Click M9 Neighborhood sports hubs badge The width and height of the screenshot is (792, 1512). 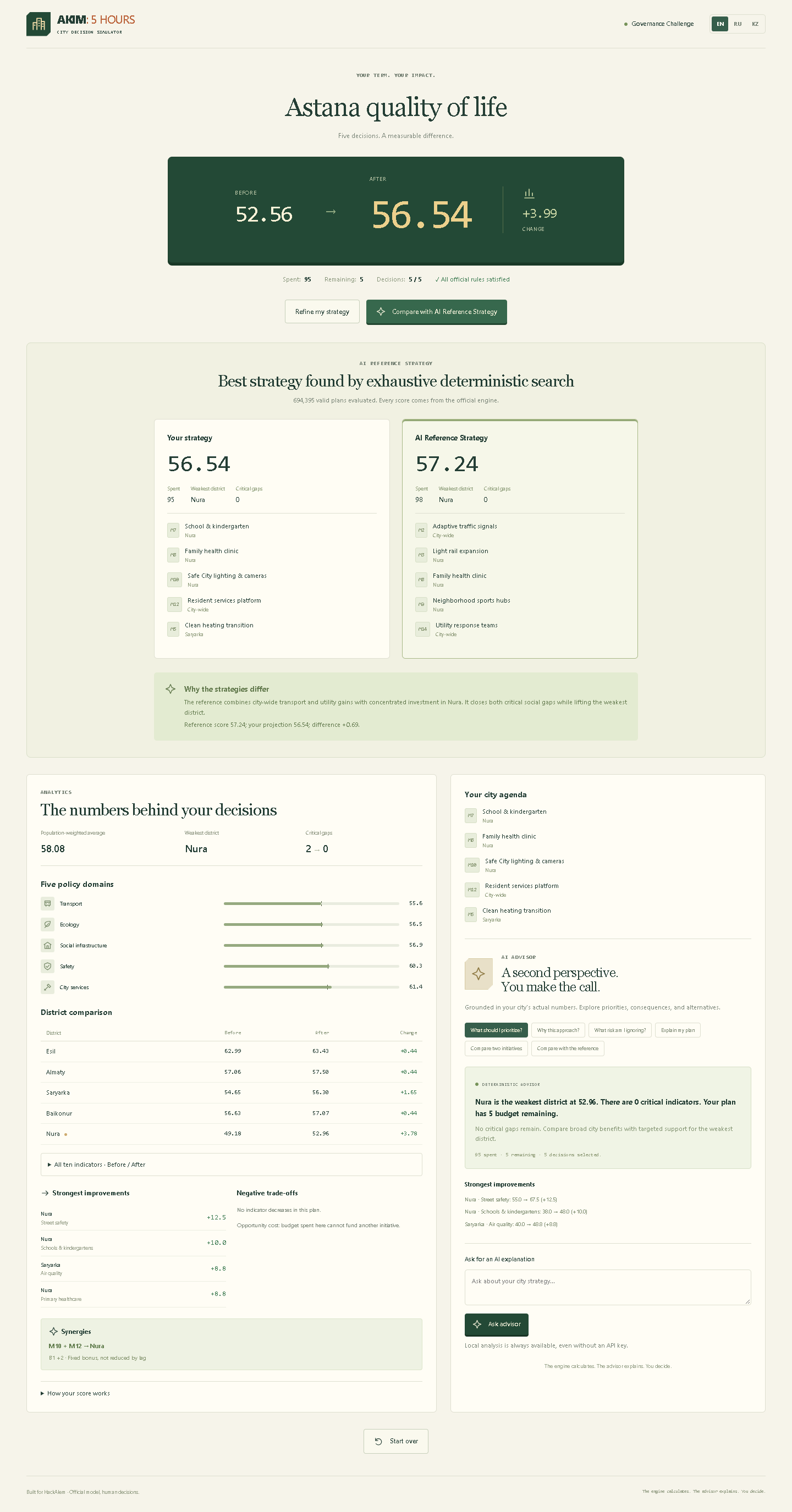point(421,604)
